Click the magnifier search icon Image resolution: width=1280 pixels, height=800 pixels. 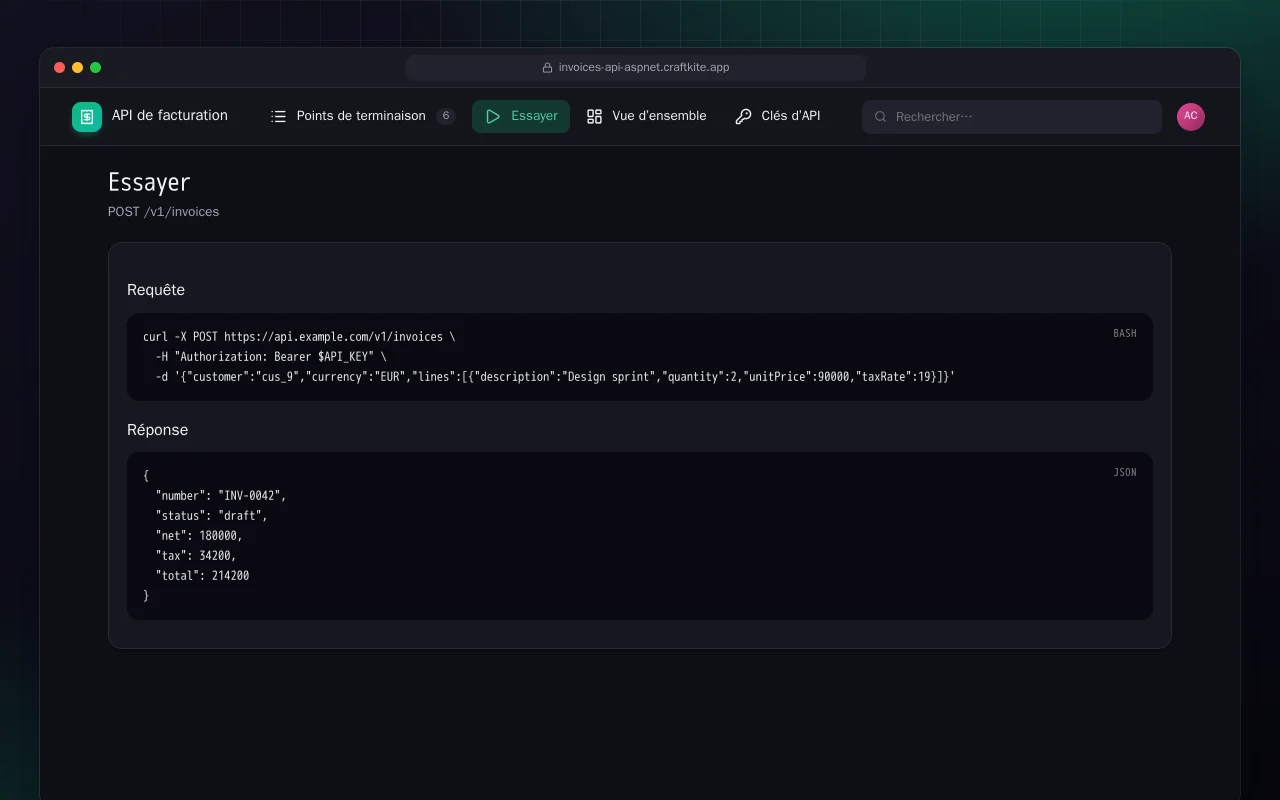[x=881, y=117]
